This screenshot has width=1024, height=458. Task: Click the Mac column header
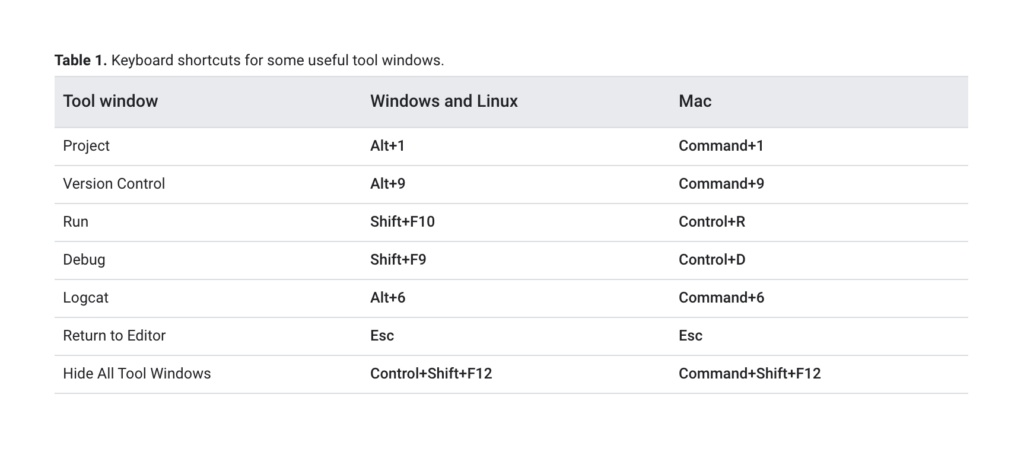(x=695, y=101)
